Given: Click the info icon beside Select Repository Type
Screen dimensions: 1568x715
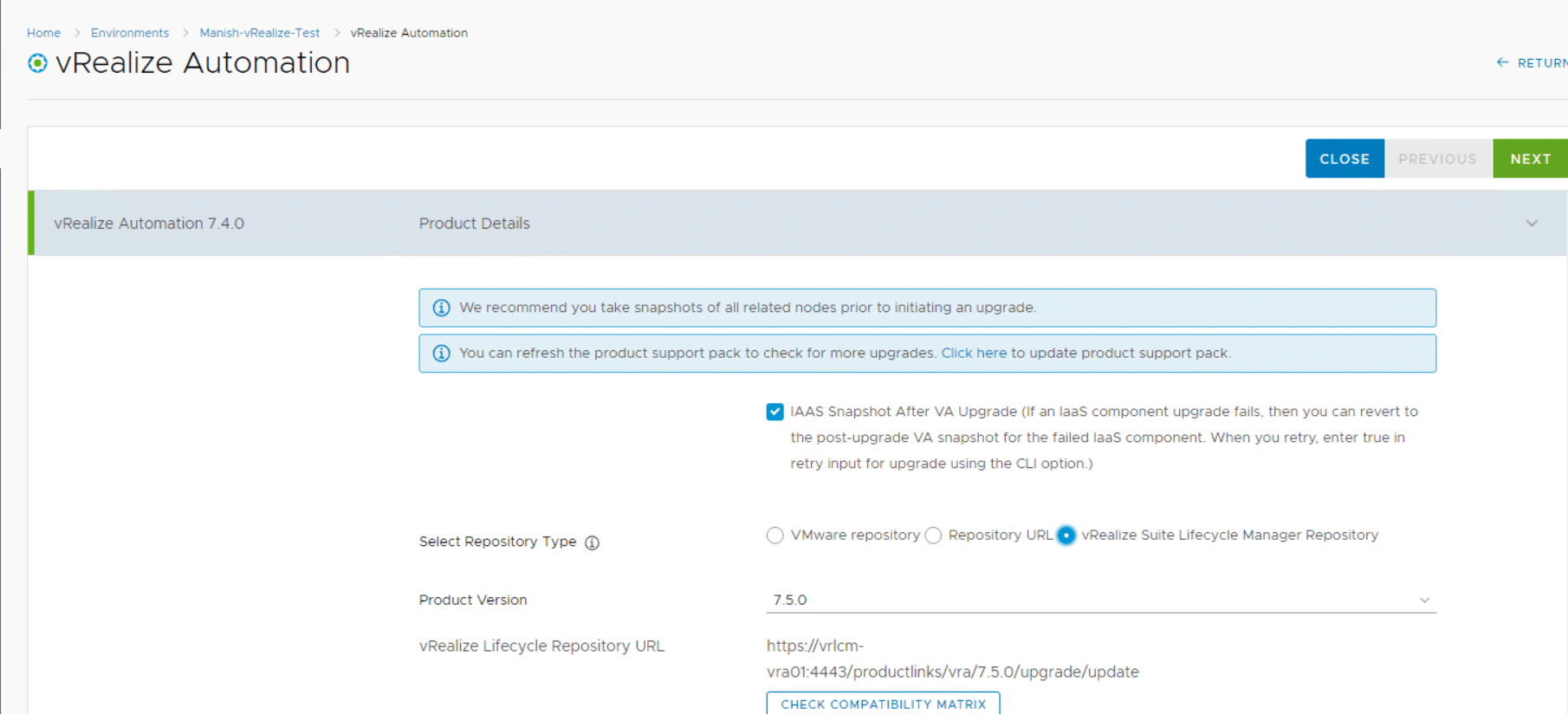Looking at the screenshot, I should pyautogui.click(x=592, y=543).
